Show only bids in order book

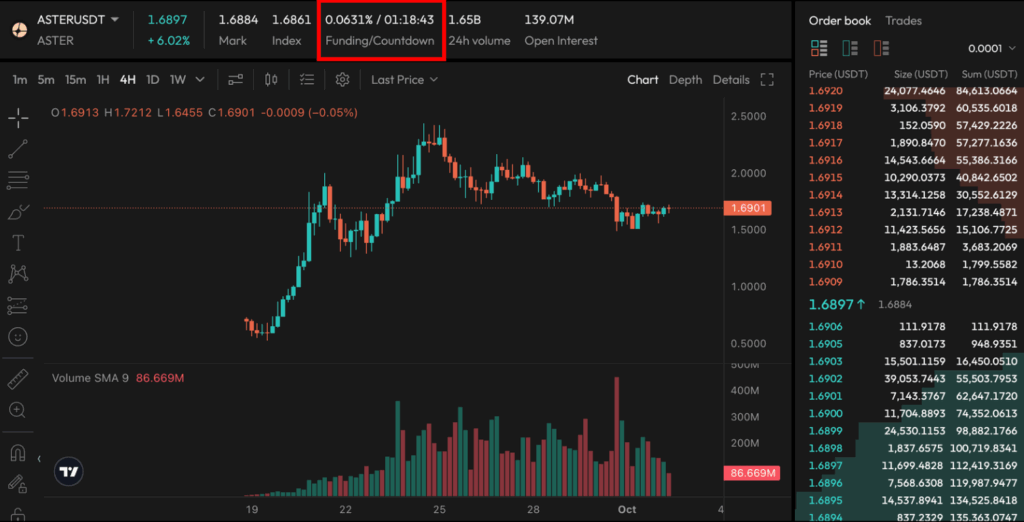pyautogui.click(x=851, y=48)
